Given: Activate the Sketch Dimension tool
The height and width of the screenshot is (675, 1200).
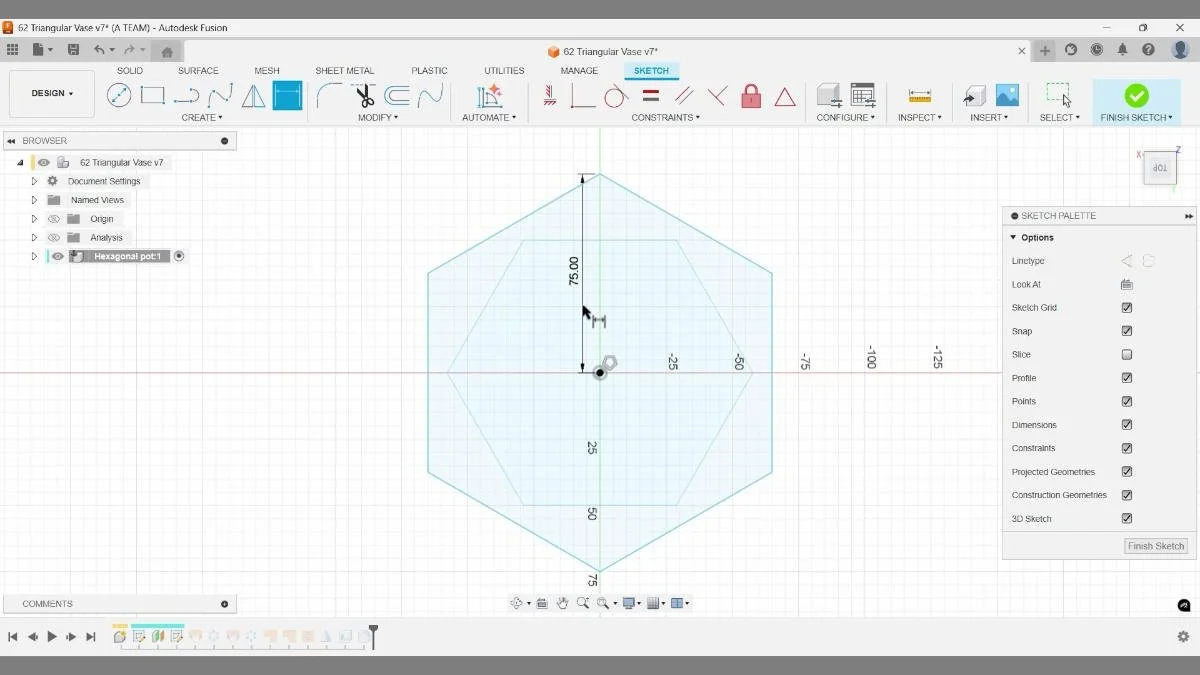Looking at the screenshot, I should (x=287, y=95).
